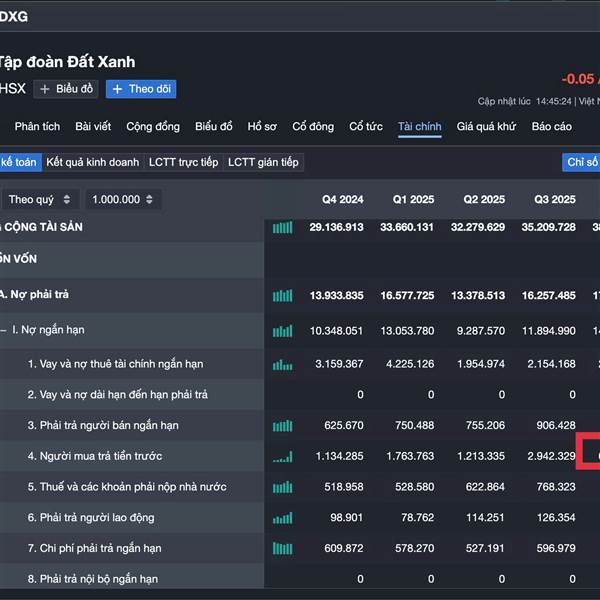Open the mini chart for Nợ ngắn hạn
The width and height of the screenshot is (600, 600).
click(x=283, y=330)
